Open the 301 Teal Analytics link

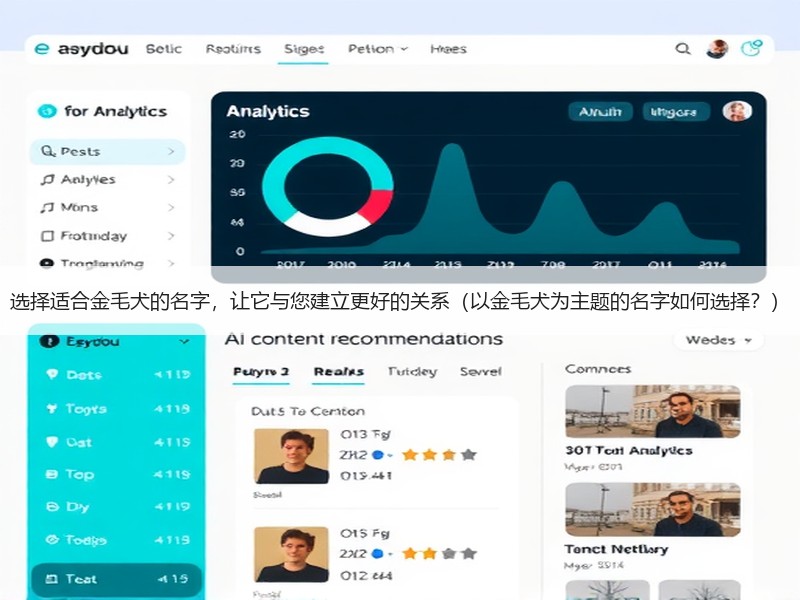629,451
